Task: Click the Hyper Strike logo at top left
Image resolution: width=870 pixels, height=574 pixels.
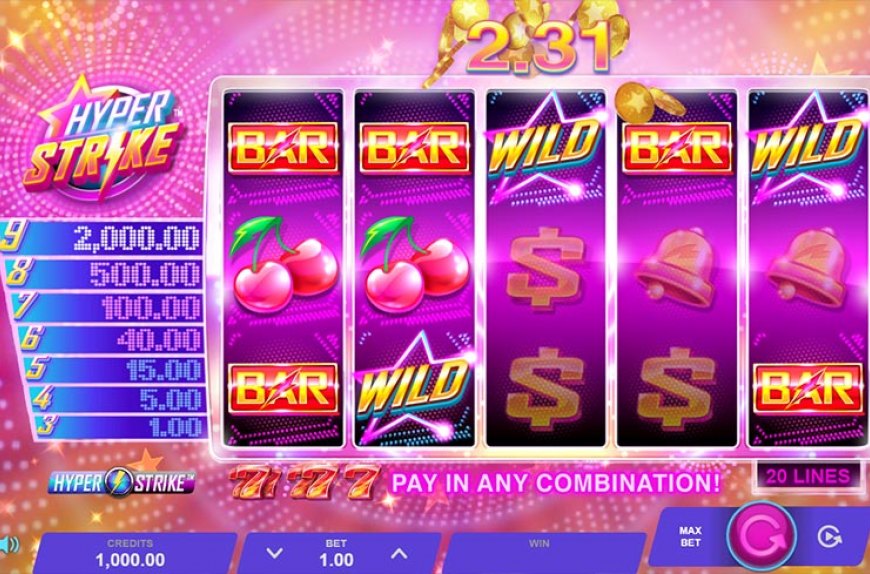Action: [x=103, y=140]
